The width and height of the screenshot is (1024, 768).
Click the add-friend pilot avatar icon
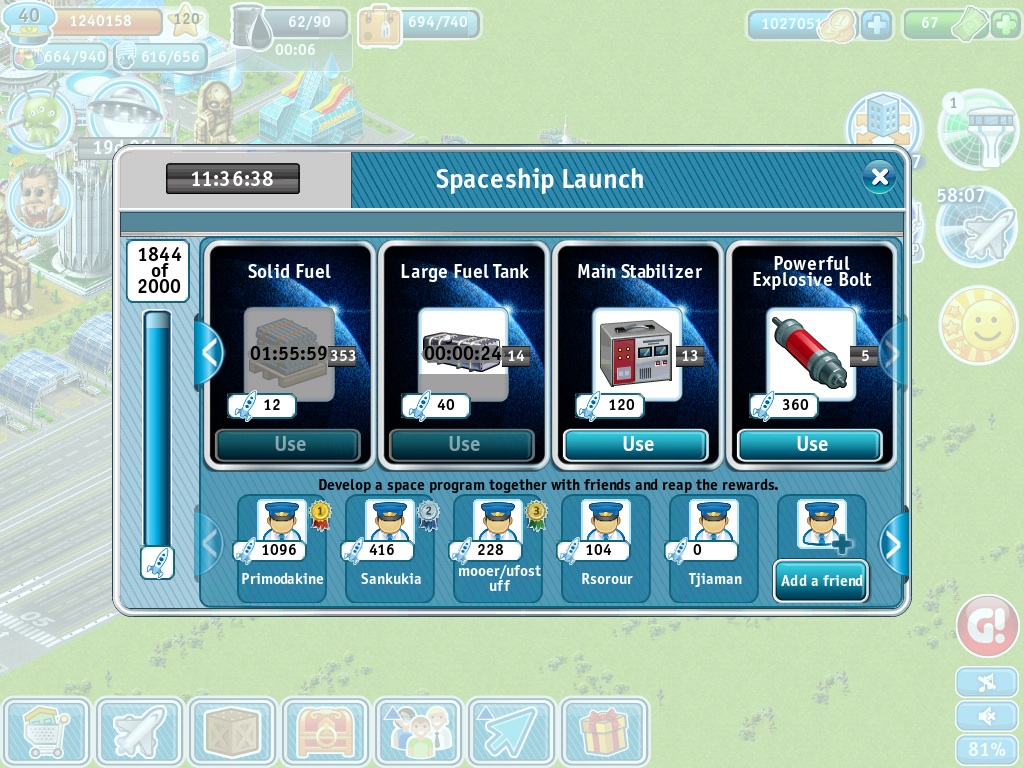[822, 524]
